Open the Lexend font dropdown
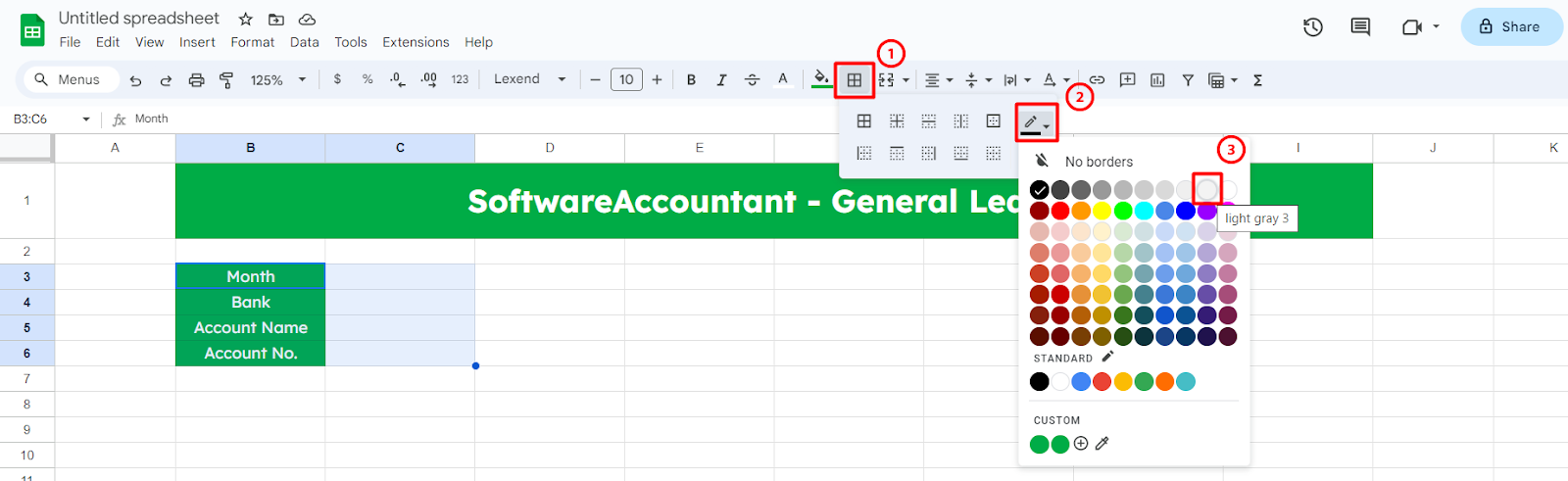The height and width of the screenshot is (481, 1568). (529, 79)
